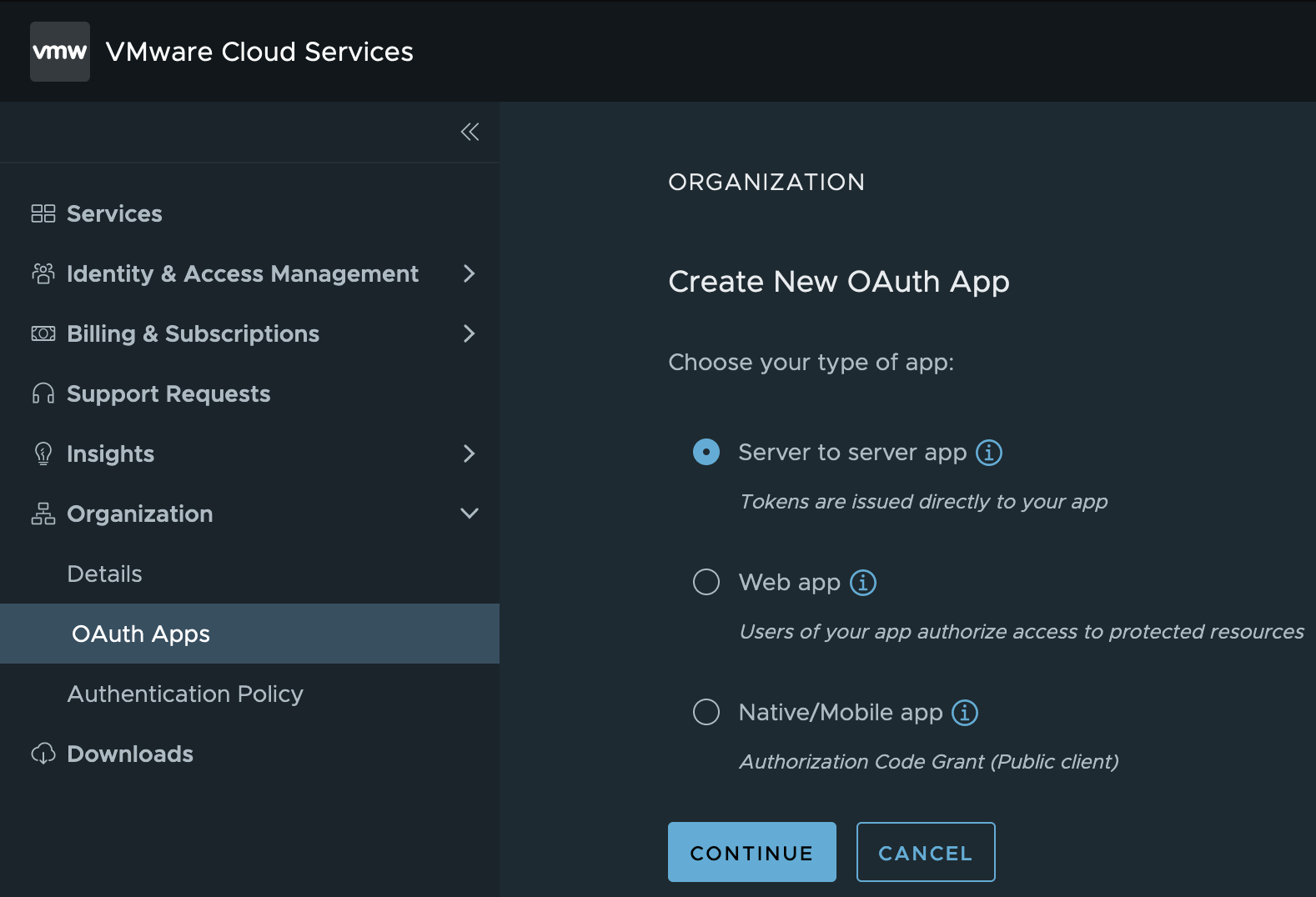Click the vmw logo icon
This screenshot has height=897, width=1316.
coord(60,52)
